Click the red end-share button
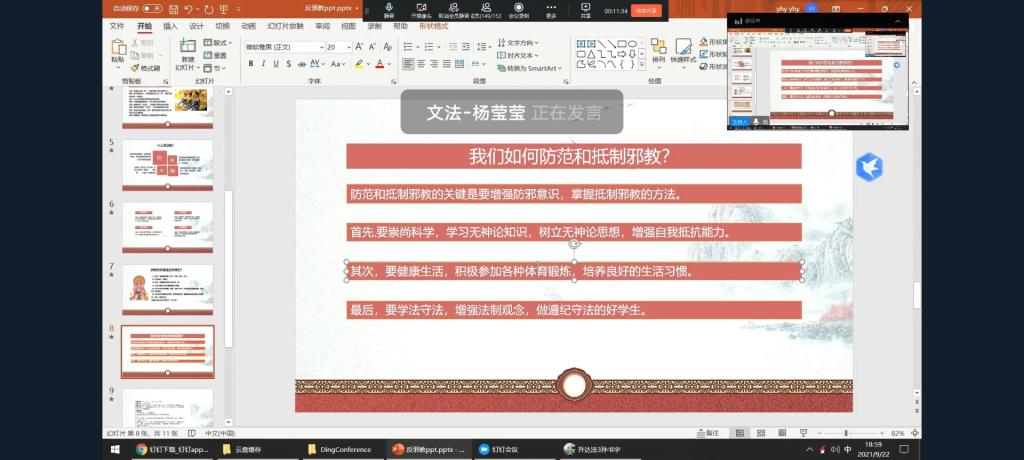1024x460 pixels. click(647, 10)
